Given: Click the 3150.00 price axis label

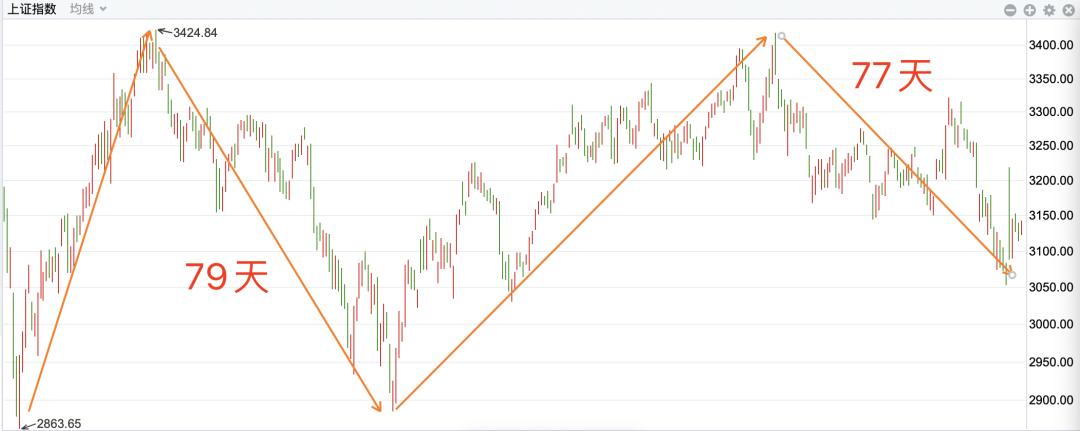Looking at the screenshot, I should click(1051, 216).
